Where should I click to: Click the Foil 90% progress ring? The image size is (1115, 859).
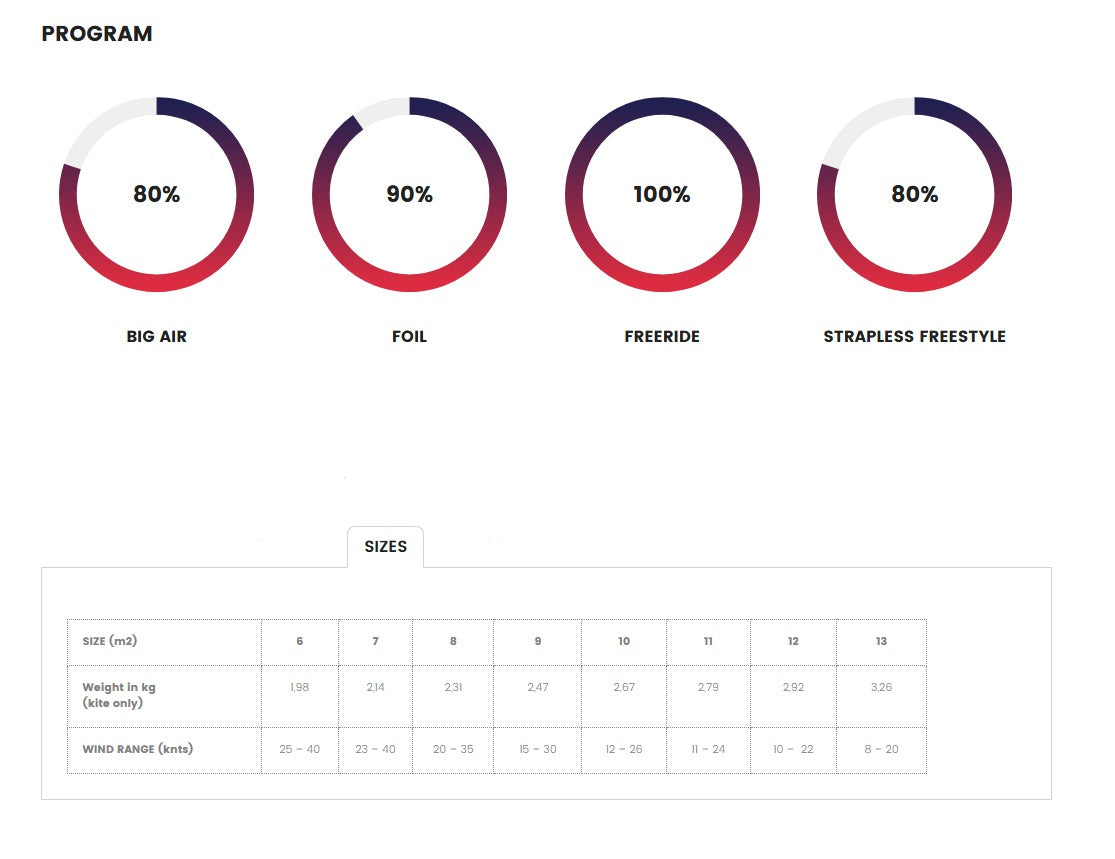click(409, 195)
